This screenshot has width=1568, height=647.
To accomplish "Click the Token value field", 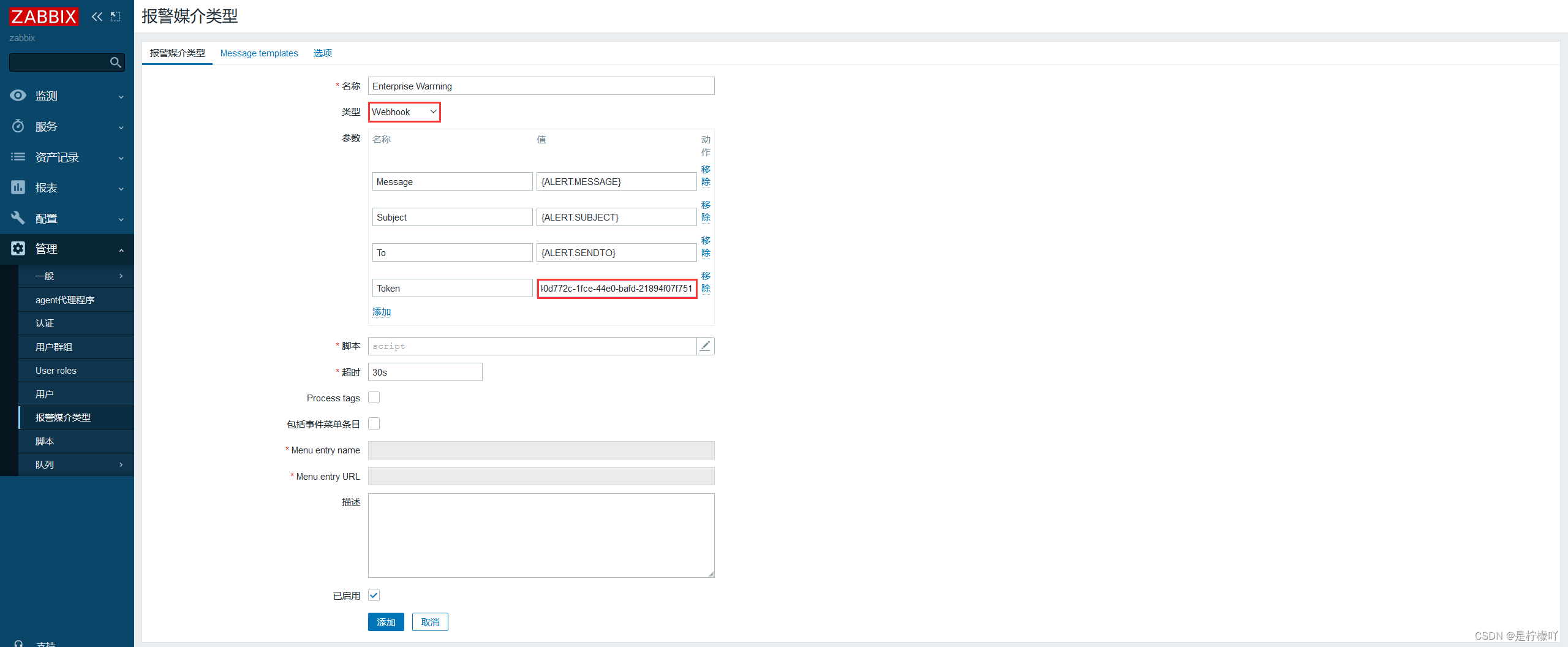I will [x=616, y=288].
